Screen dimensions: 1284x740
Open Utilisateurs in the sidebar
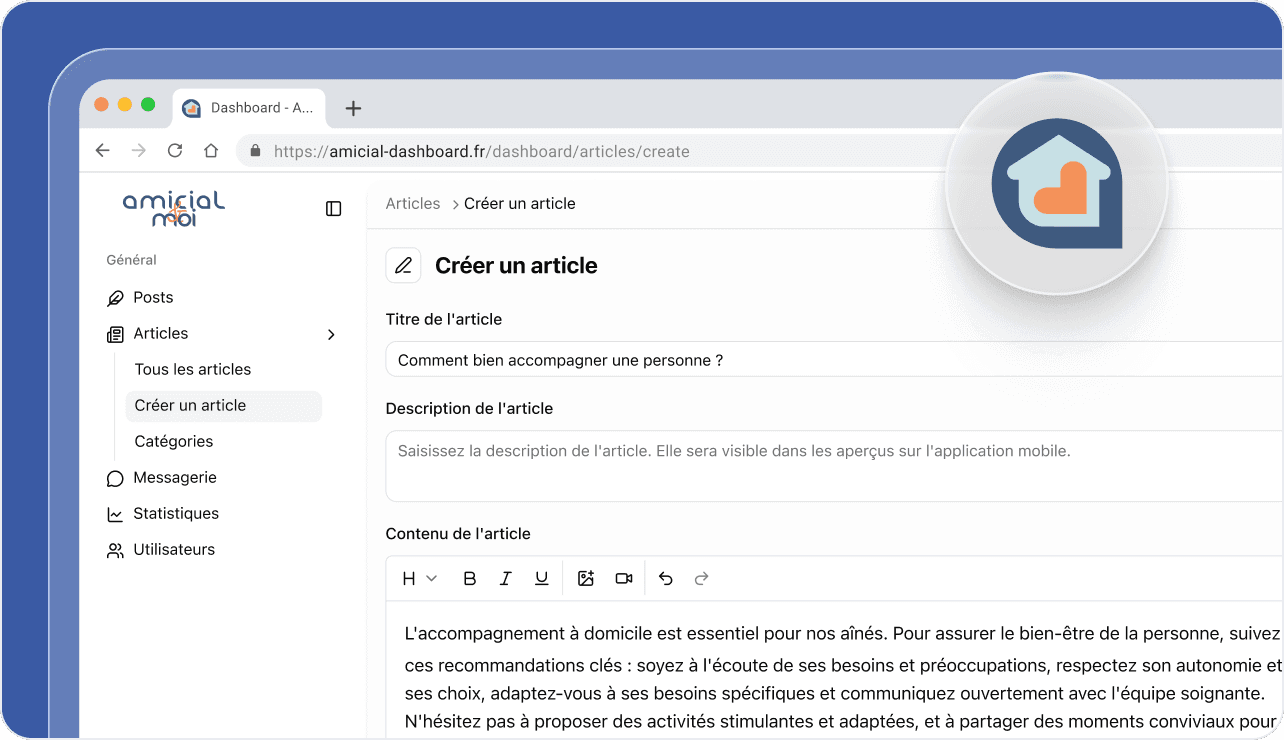[x=174, y=549]
